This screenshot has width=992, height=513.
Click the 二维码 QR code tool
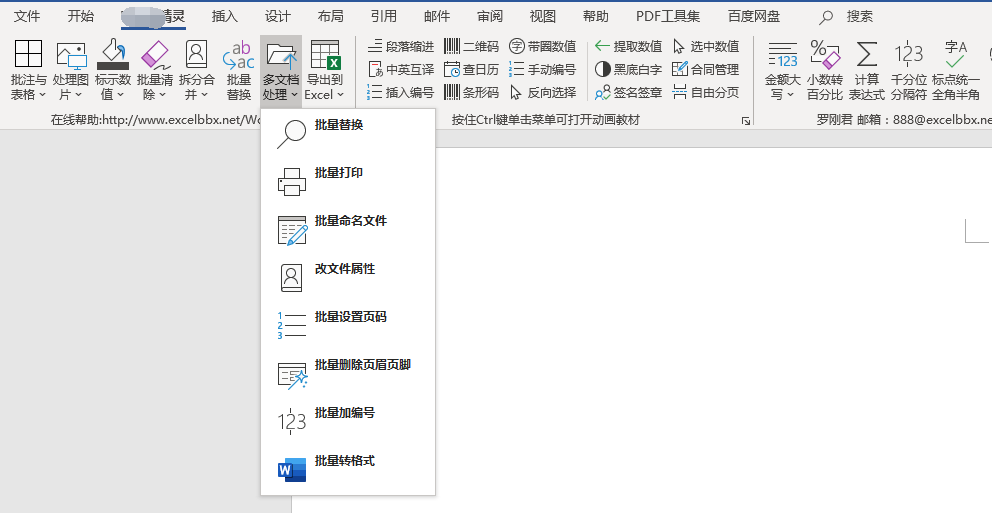pyautogui.click(x=471, y=46)
